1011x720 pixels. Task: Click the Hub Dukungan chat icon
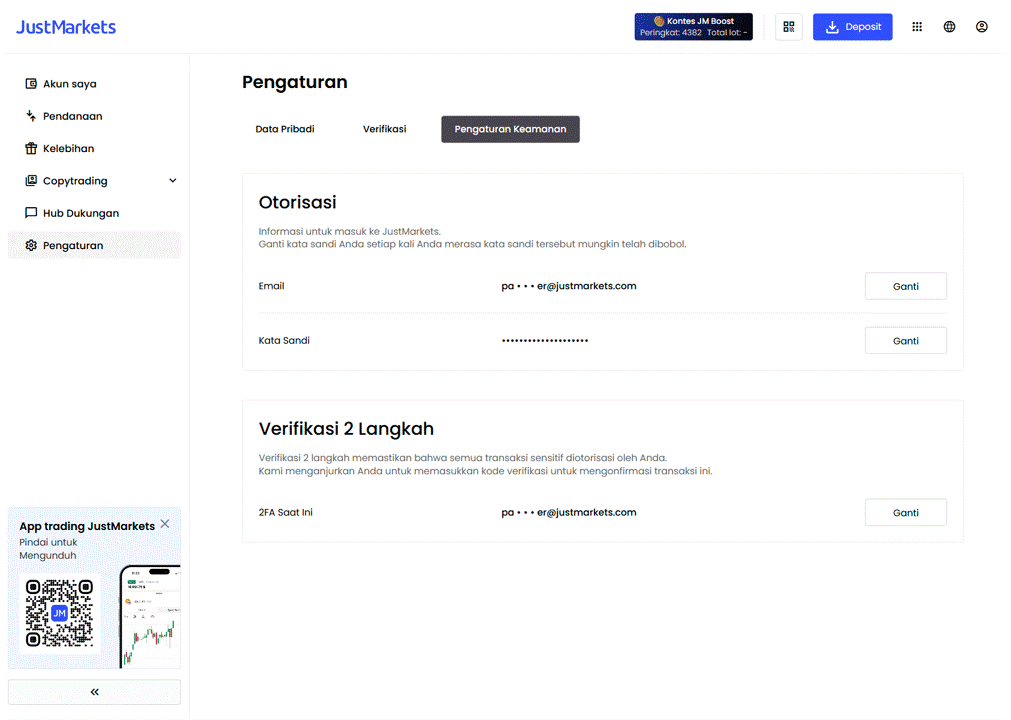(31, 213)
